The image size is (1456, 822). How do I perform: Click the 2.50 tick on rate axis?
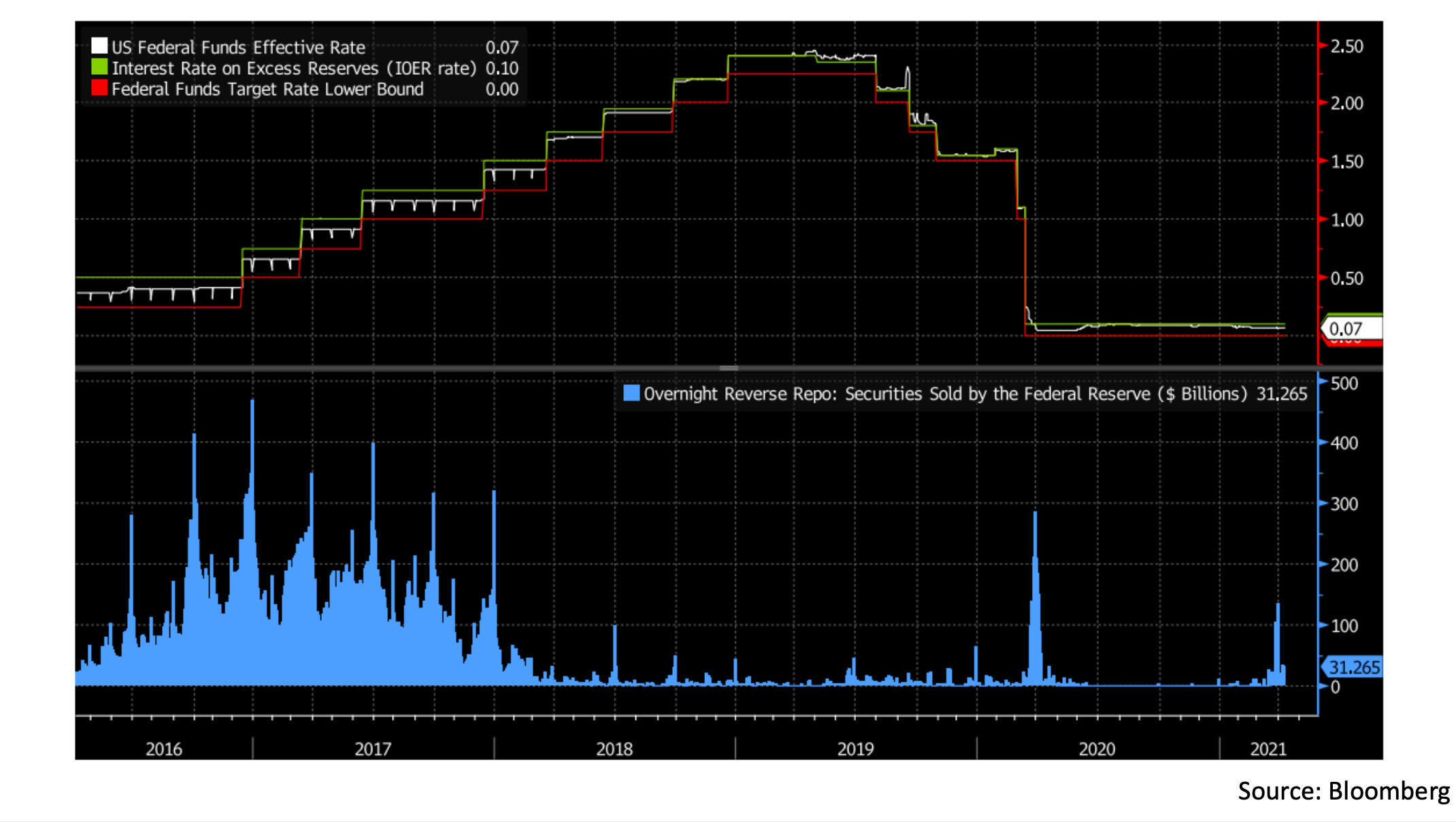(1346, 46)
